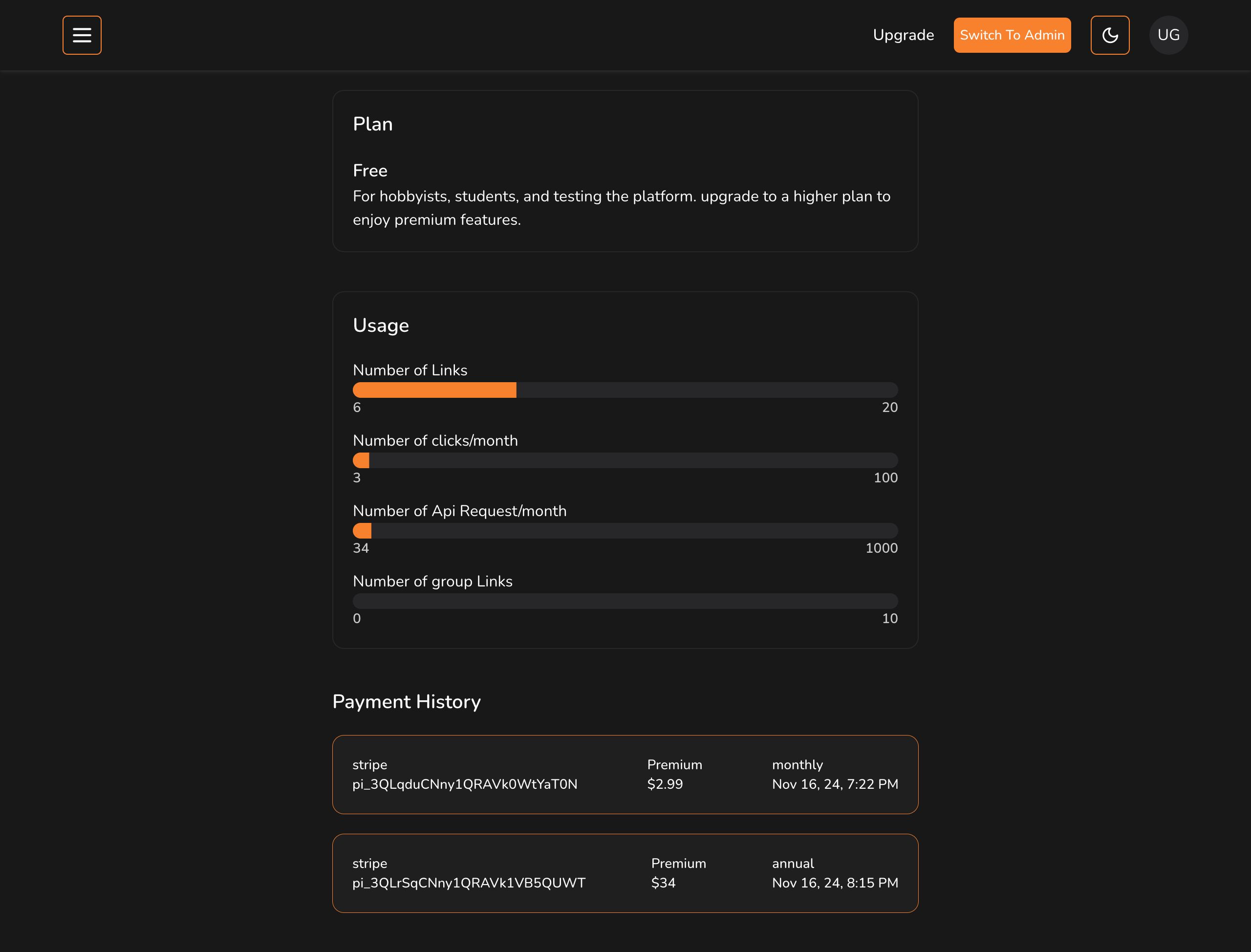Click the Usage section heading
Viewport: 1251px width, 952px height.
click(x=381, y=325)
